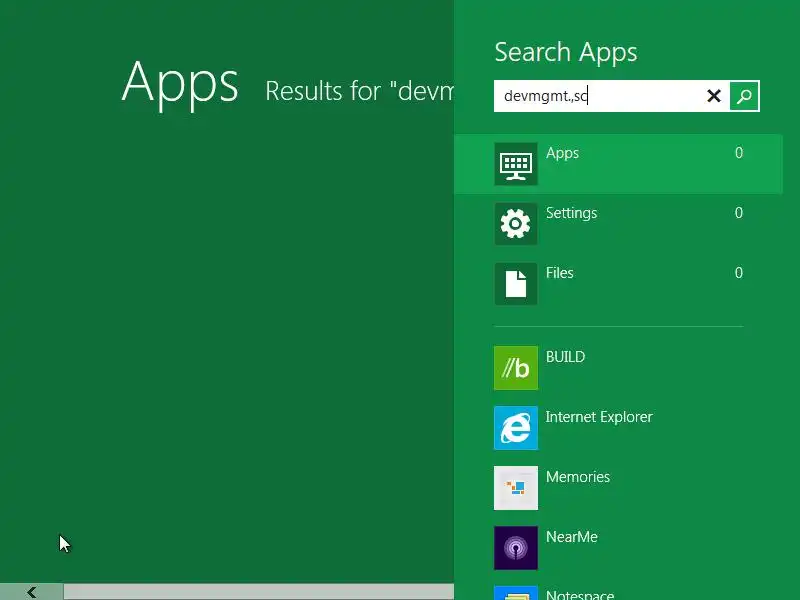Click the Memories app name

click(578, 477)
